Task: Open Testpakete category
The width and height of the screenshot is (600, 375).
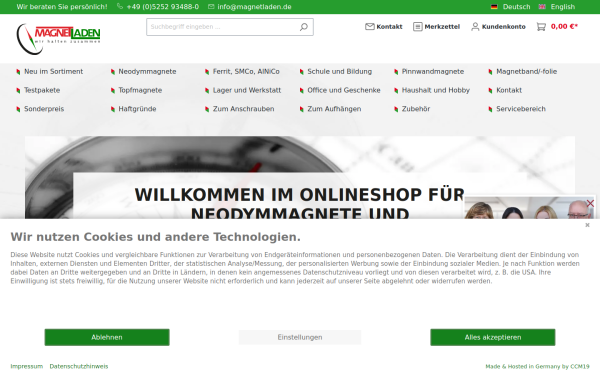Action: 42,90
